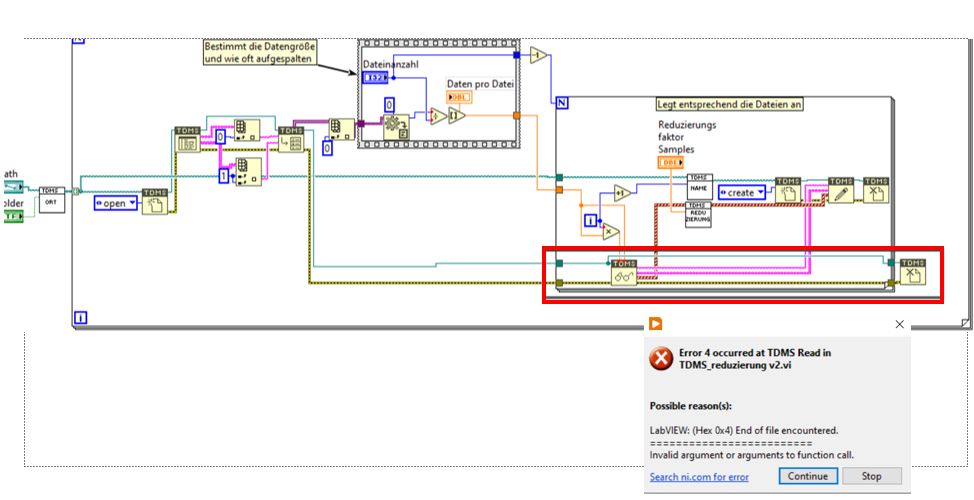Open the 'create' enum constant dropdown
Screen dimensions: 974x500
coord(742,193)
